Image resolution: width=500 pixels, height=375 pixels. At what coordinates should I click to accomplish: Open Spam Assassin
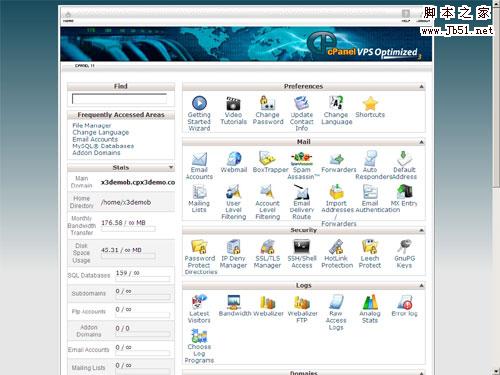point(302,159)
